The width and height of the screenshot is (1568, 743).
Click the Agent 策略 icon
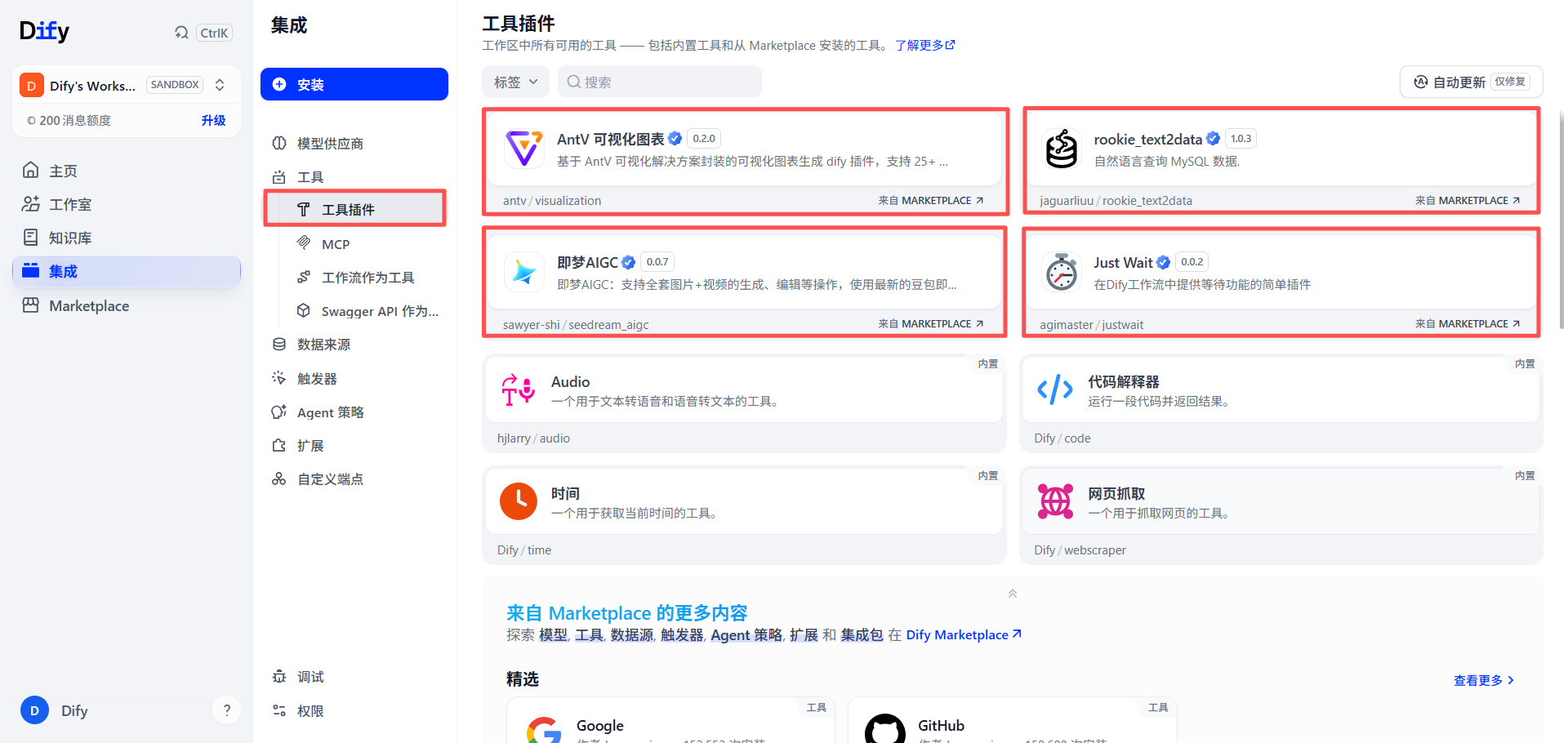click(x=279, y=412)
